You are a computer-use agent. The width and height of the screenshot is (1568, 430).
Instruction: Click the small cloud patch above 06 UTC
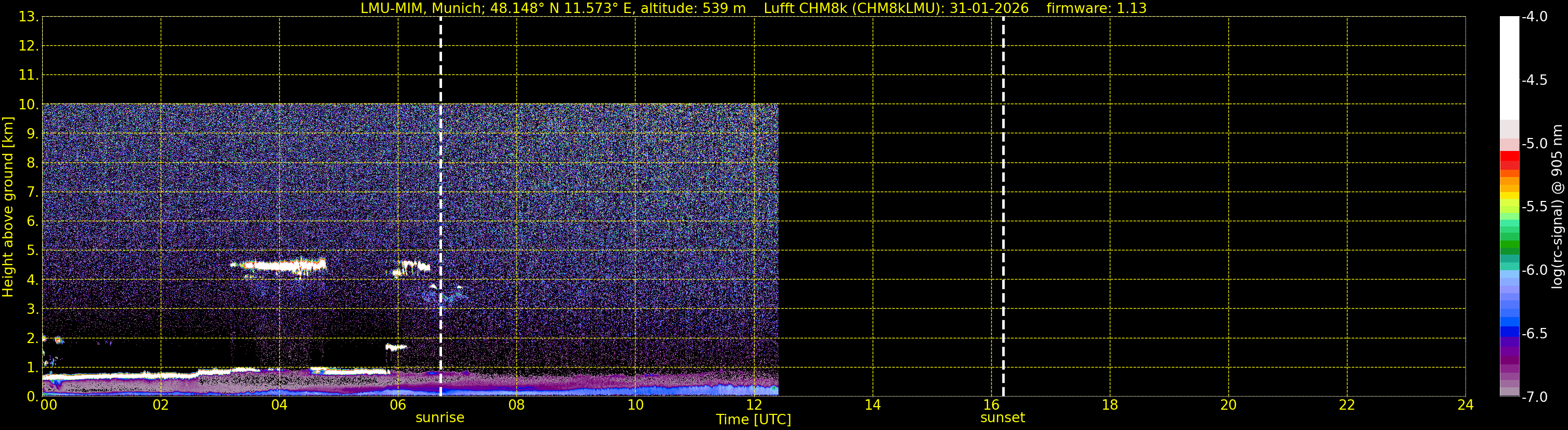tap(411, 268)
